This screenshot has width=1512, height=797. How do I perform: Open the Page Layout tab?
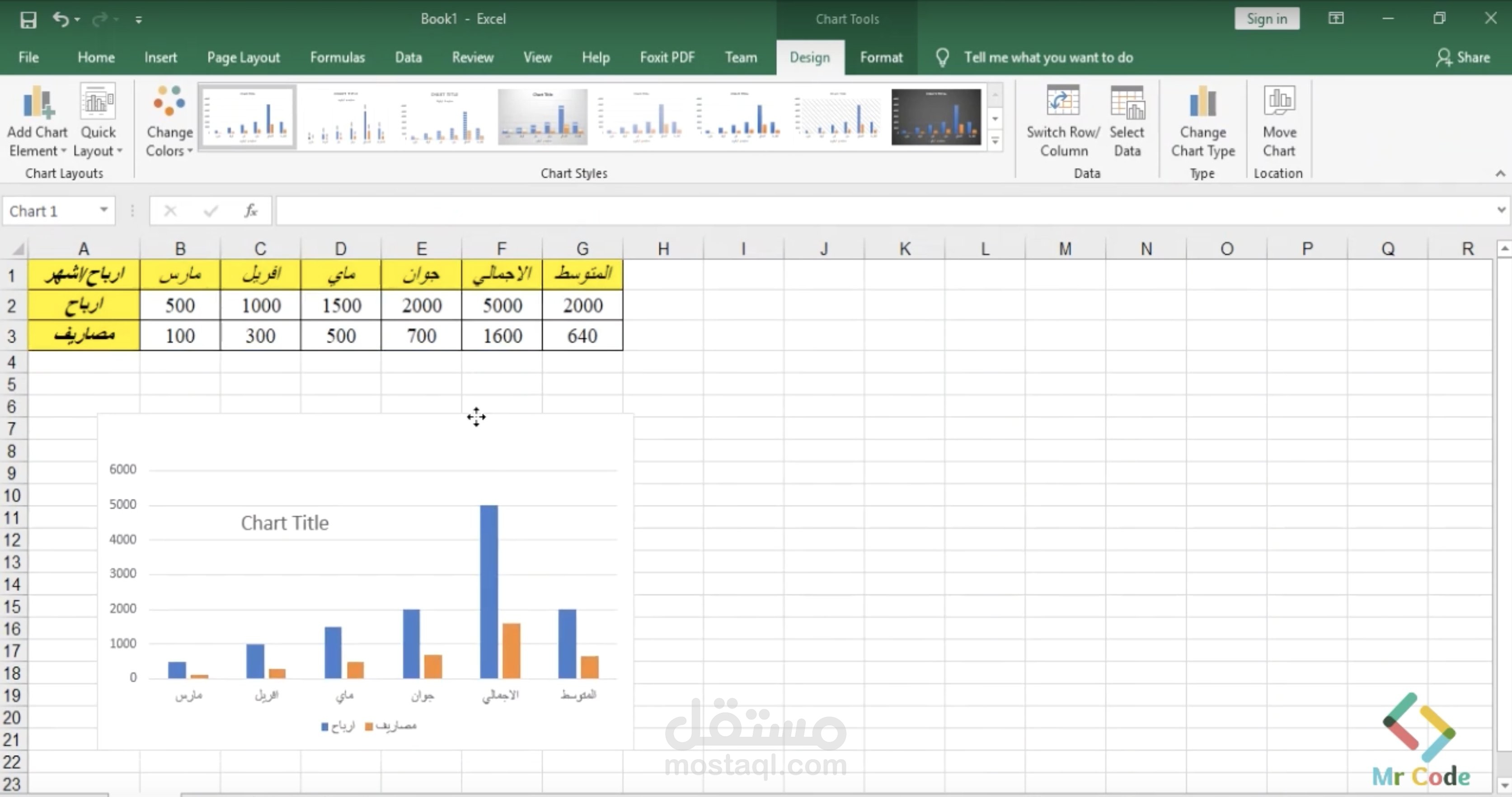[243, 57]
